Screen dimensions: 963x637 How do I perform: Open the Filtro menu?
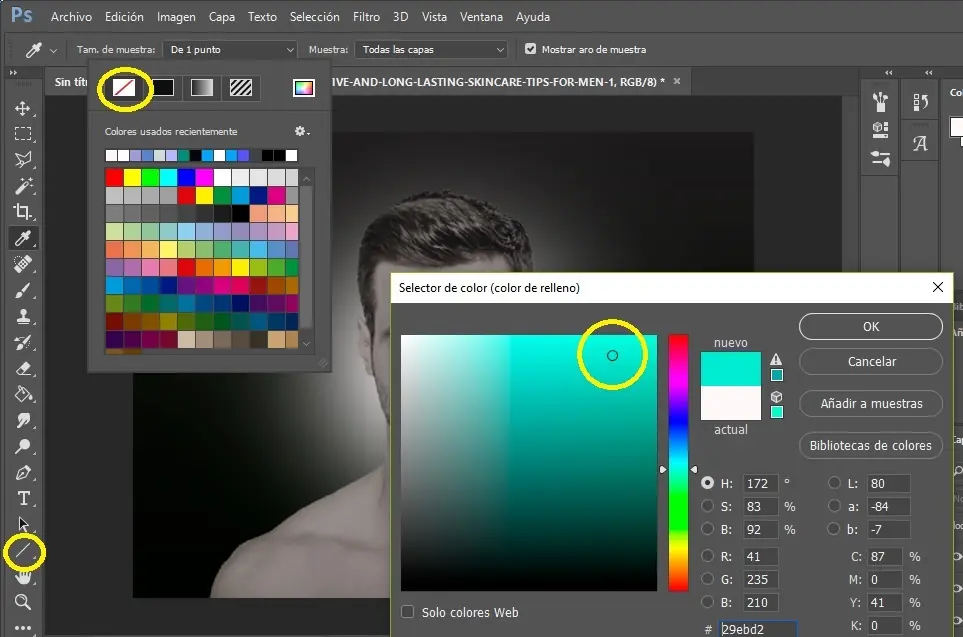click(x=366, y=17)
